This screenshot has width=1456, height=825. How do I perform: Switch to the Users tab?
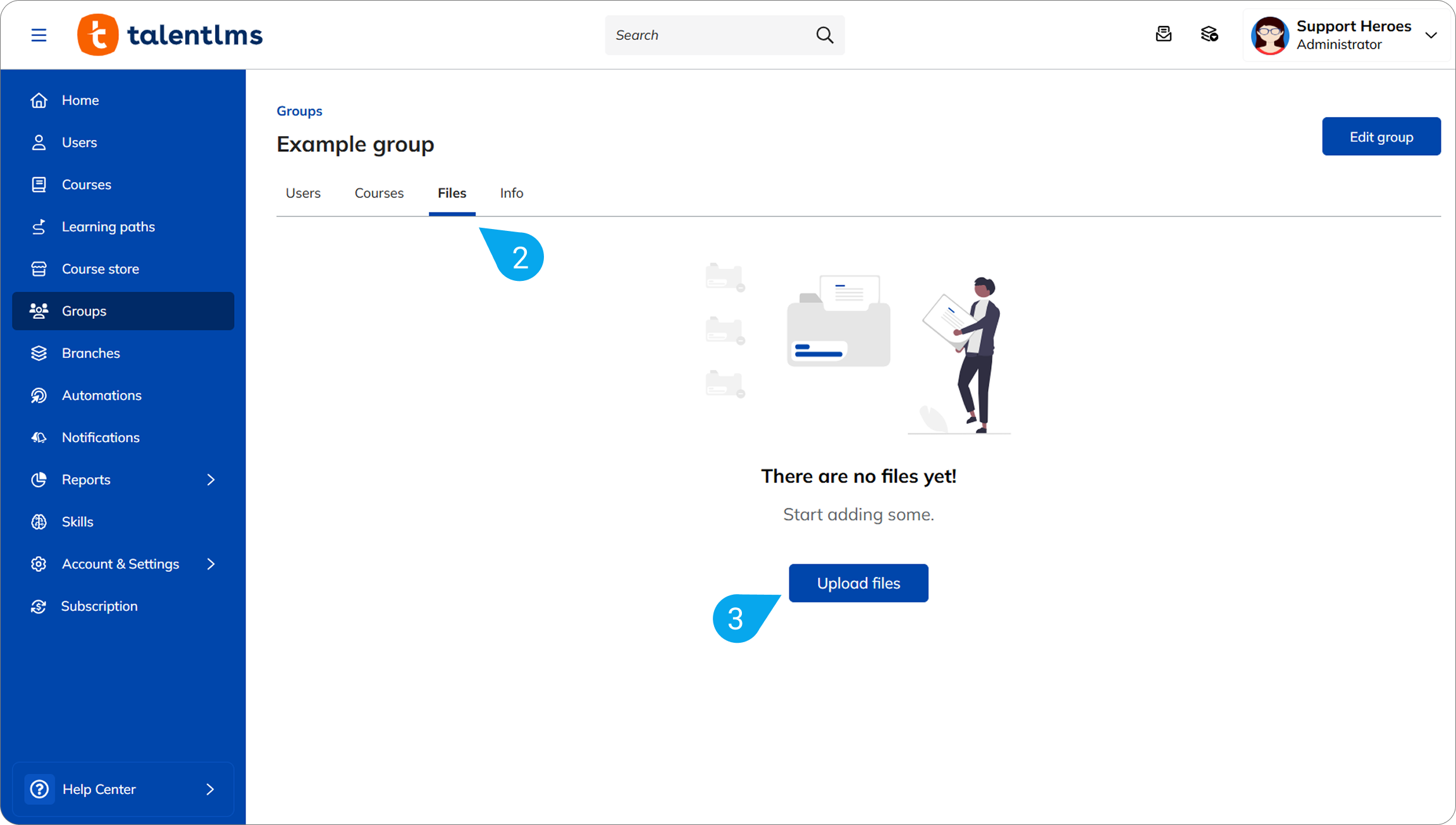[x=303, y=193]
